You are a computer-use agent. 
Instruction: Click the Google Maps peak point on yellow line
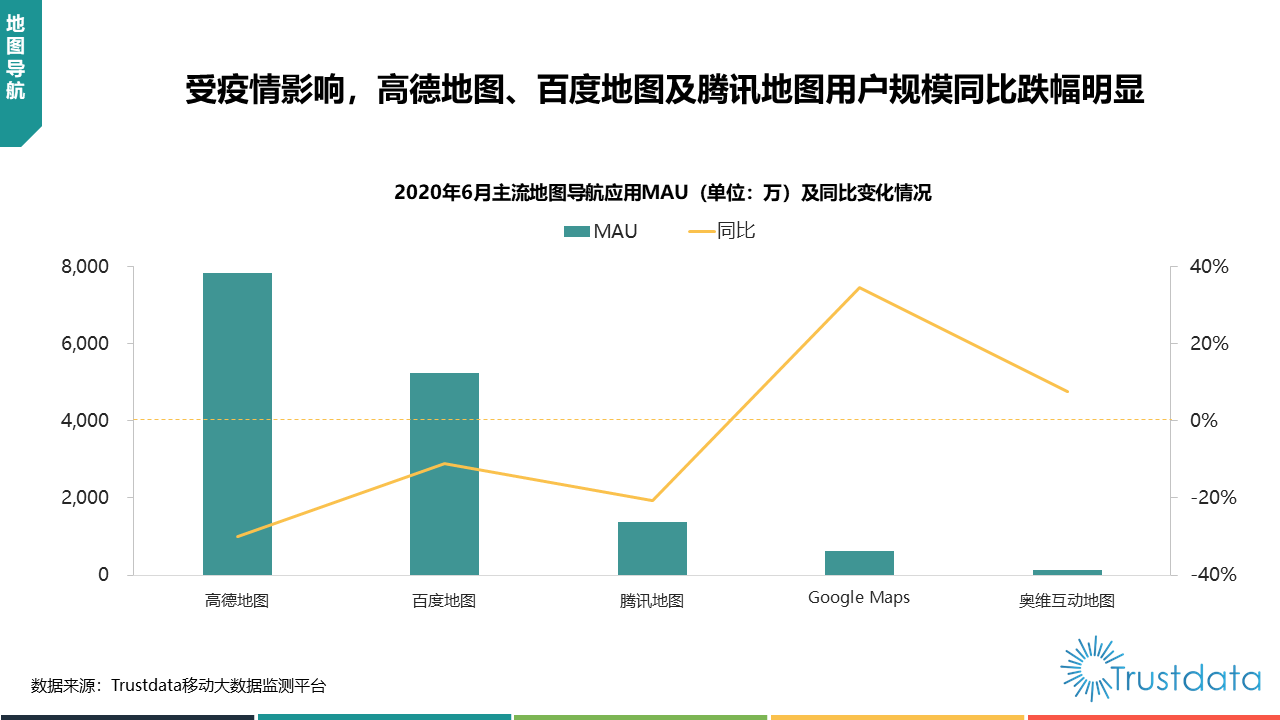coord(859,288)
